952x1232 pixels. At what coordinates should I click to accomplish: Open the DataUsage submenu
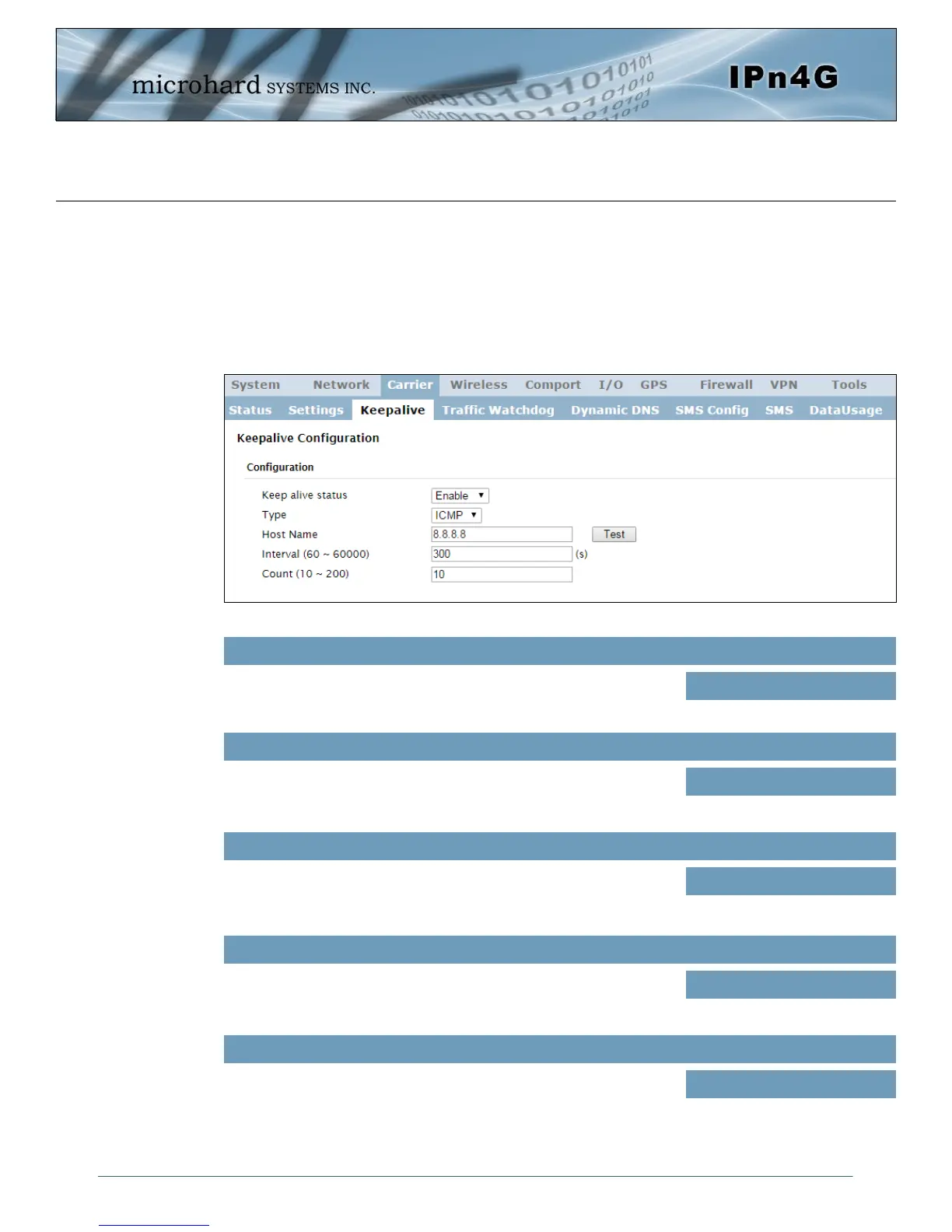click(x=845, y=410)
